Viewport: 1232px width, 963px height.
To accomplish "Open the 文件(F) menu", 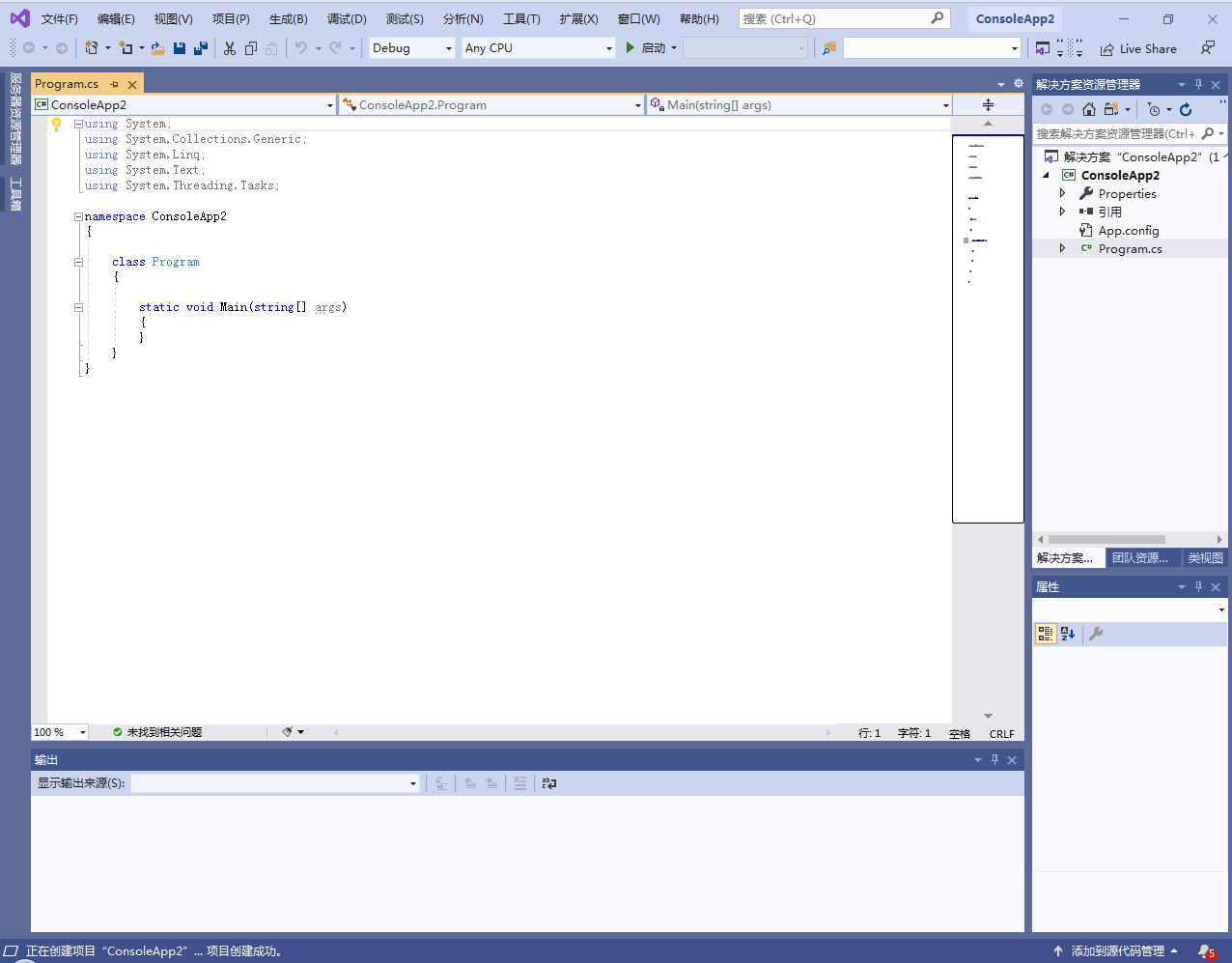I will (x=60, y=18).
